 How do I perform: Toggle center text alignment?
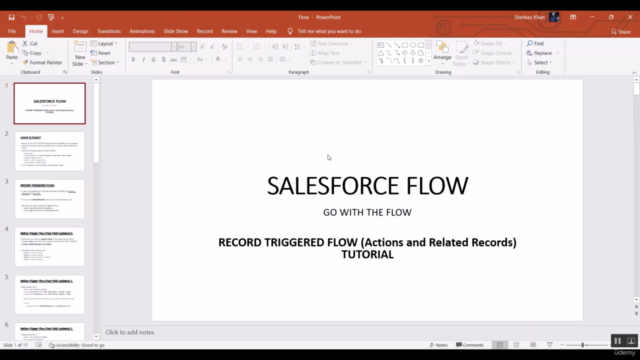click(250, 60)
